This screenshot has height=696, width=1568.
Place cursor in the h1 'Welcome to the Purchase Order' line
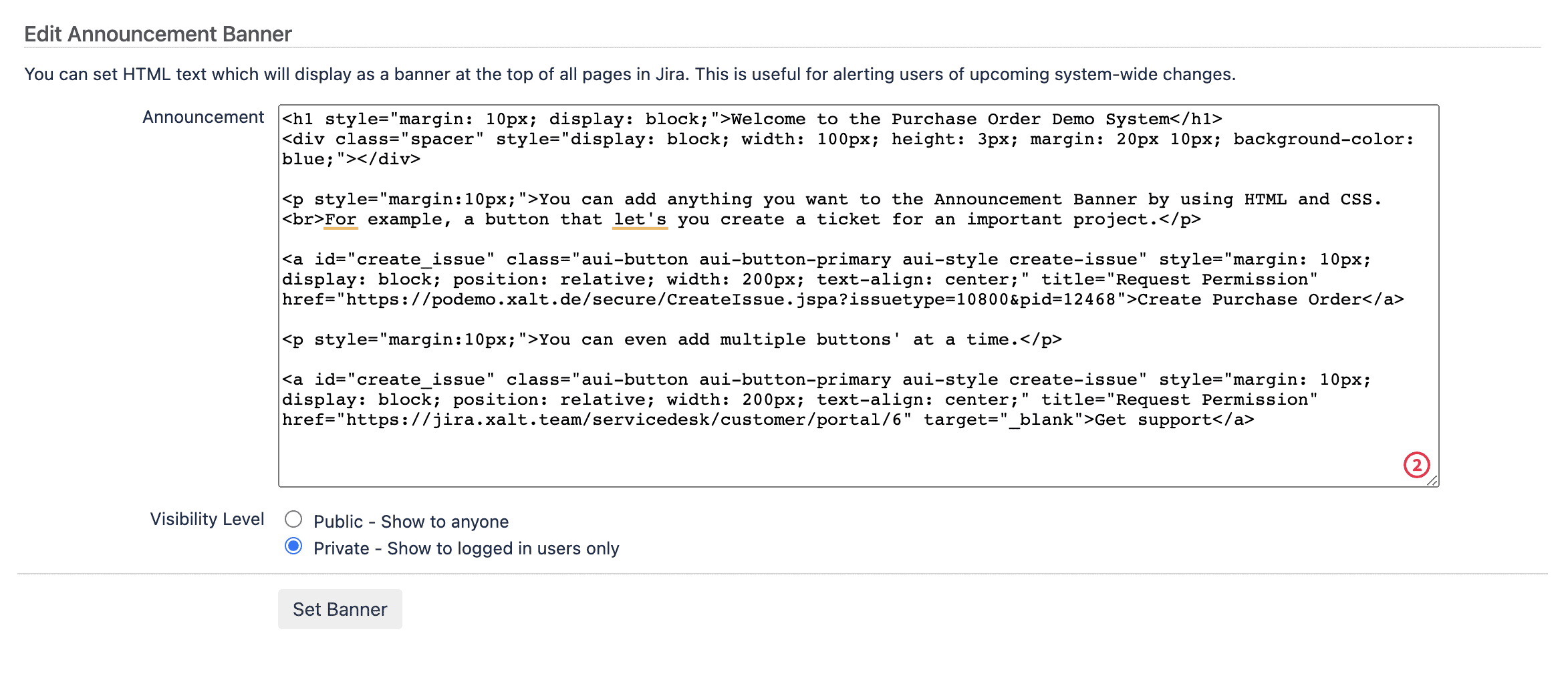click(753, 120)
